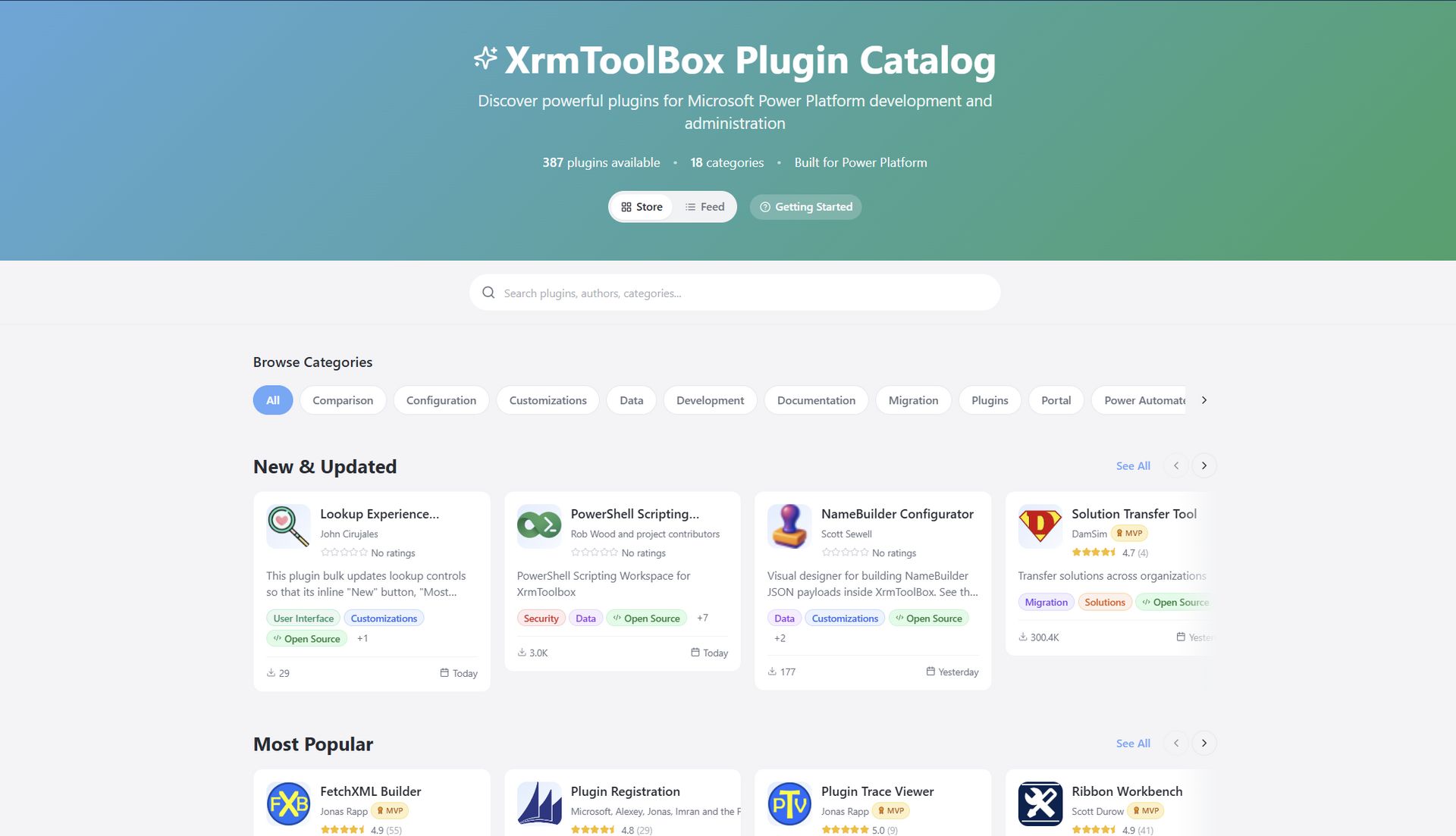Click the search magnifier icon in the search bar
Screen dimensions: 1456x836
coord(488,292)
